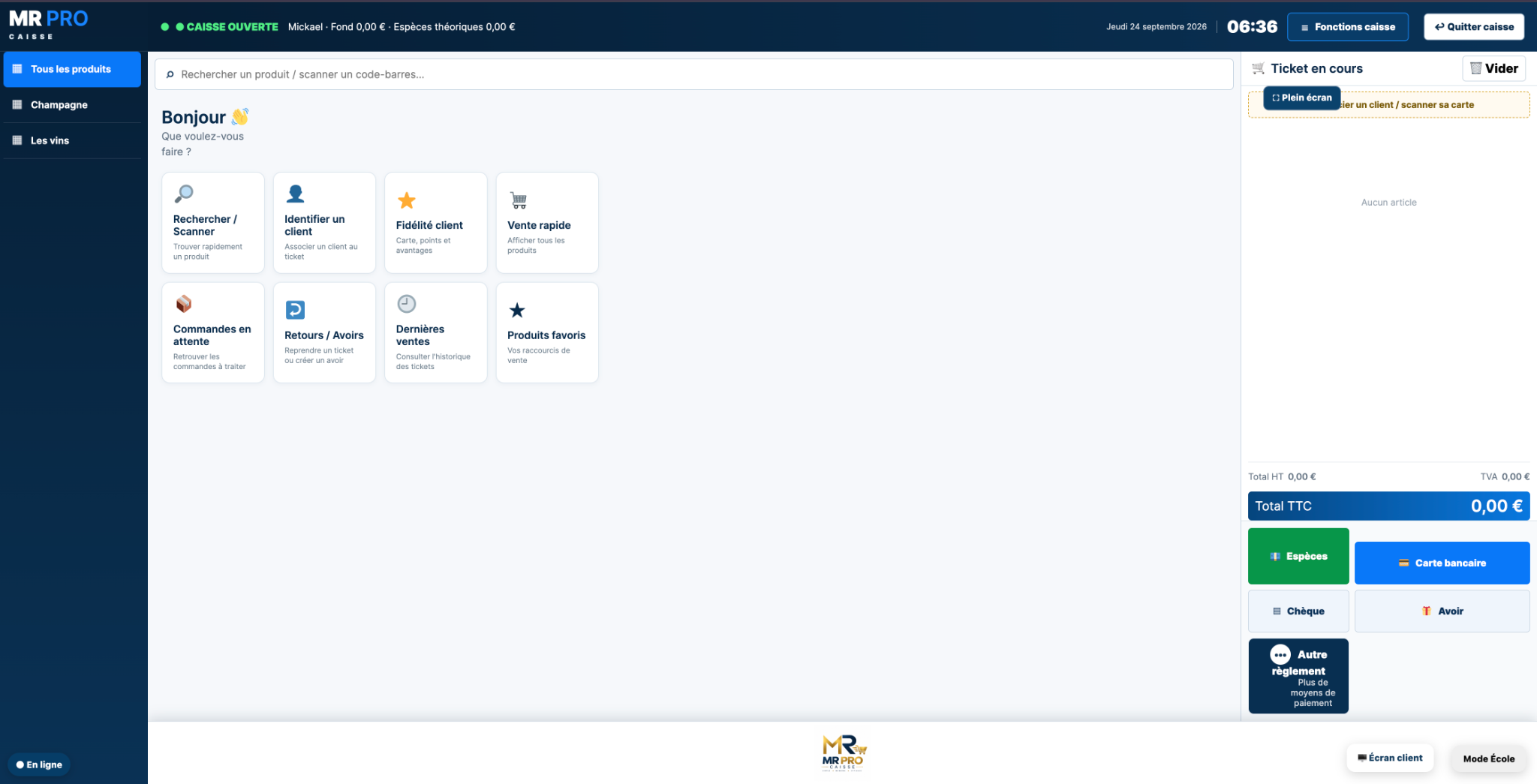The width and height of the screenshot is (1537, 784).
Task: Click the person icon on Identifier un client
Action: click(296, 194)
